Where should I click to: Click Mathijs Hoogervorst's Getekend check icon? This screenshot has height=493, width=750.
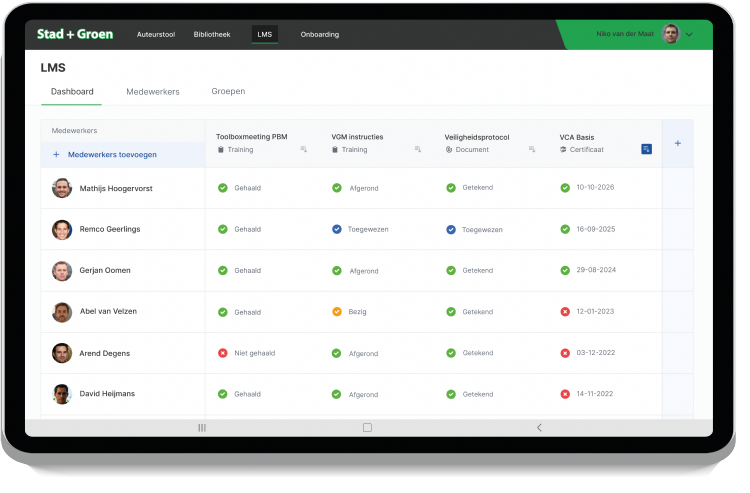(451, 188)
